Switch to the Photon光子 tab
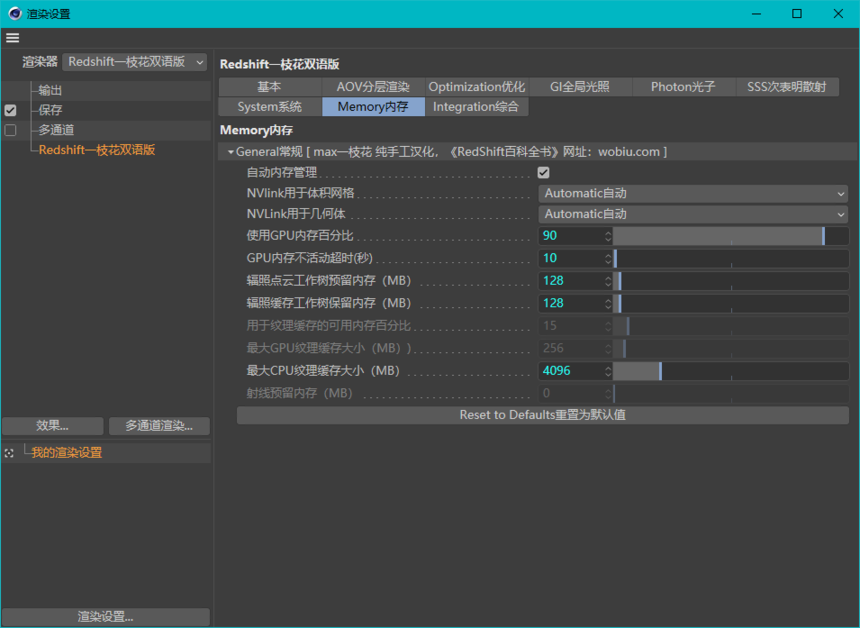 683,87
